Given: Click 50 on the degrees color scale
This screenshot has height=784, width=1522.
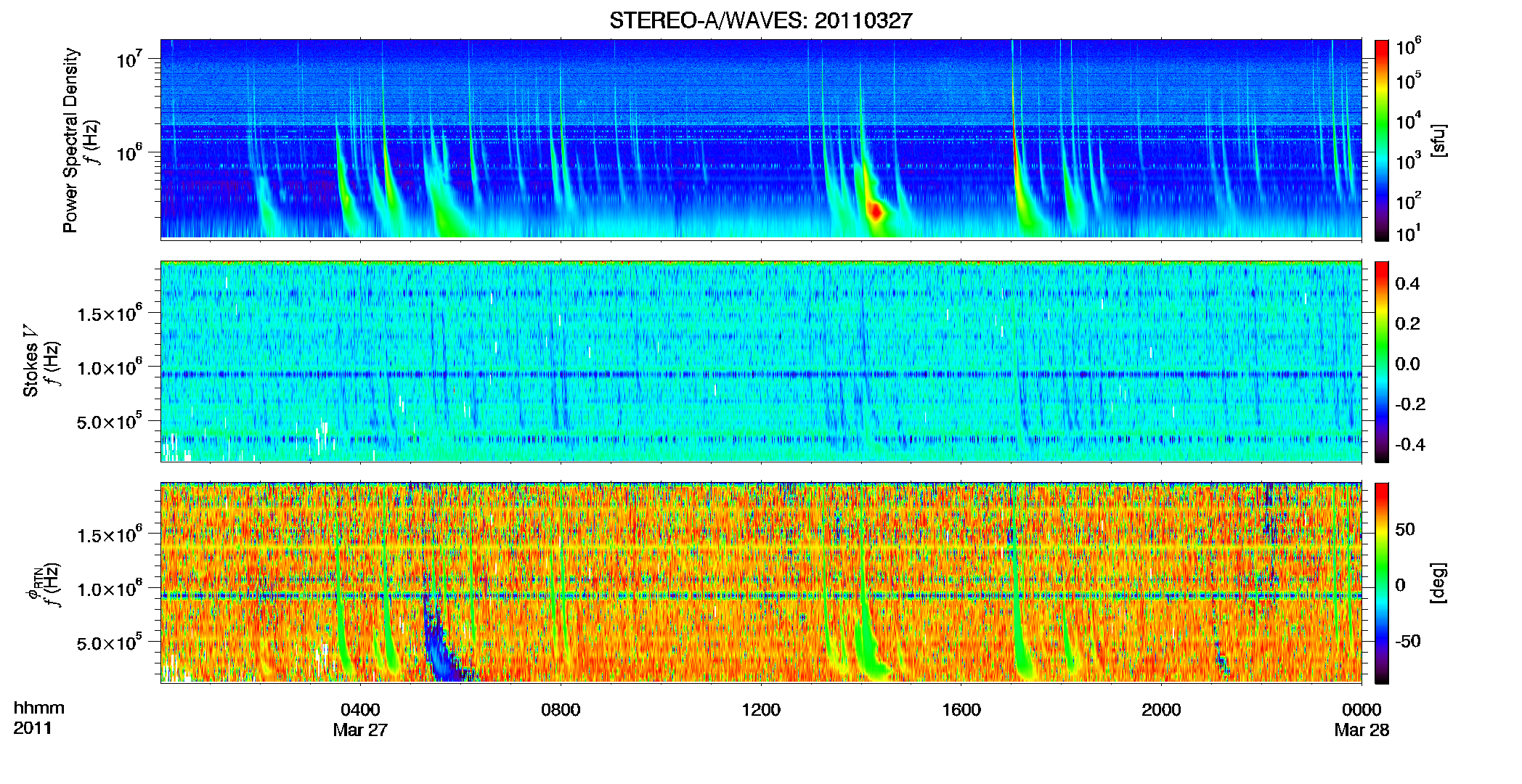Looking at the screenshot, I should tap(1405, 529).
